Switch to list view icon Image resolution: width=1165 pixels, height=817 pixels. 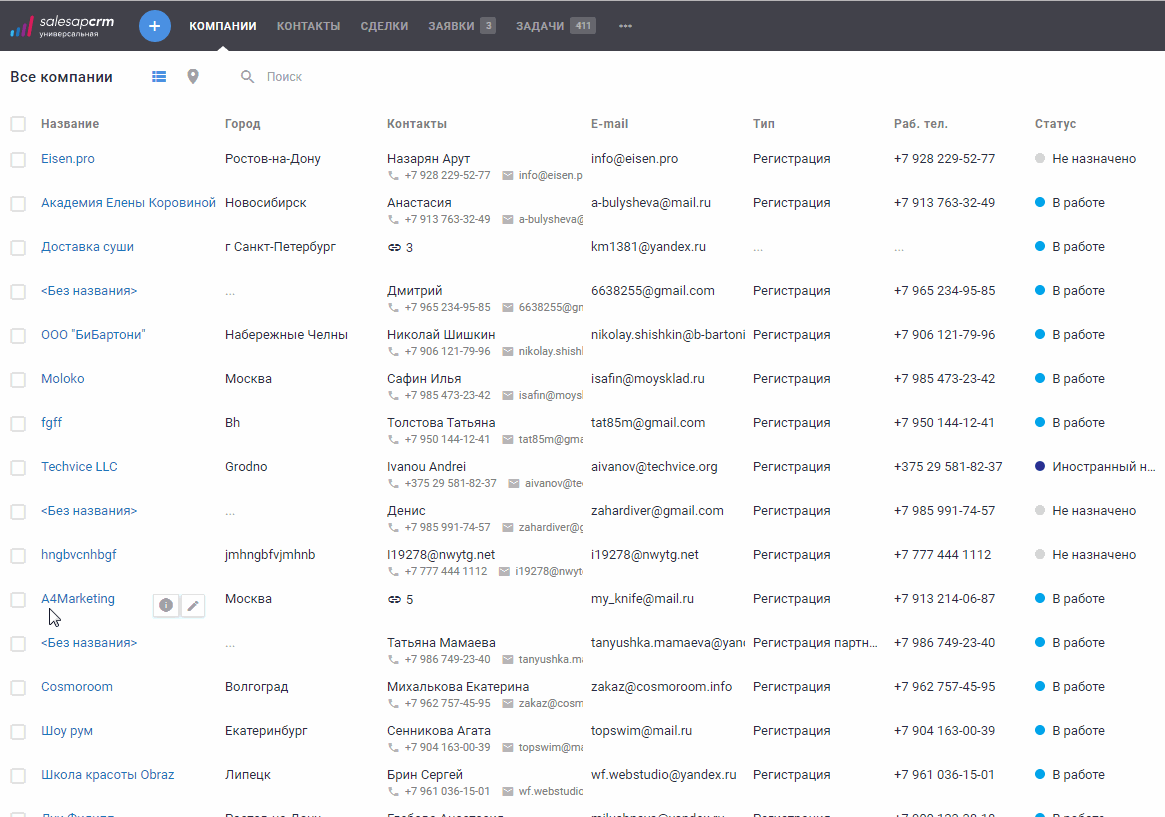(159, 77)
